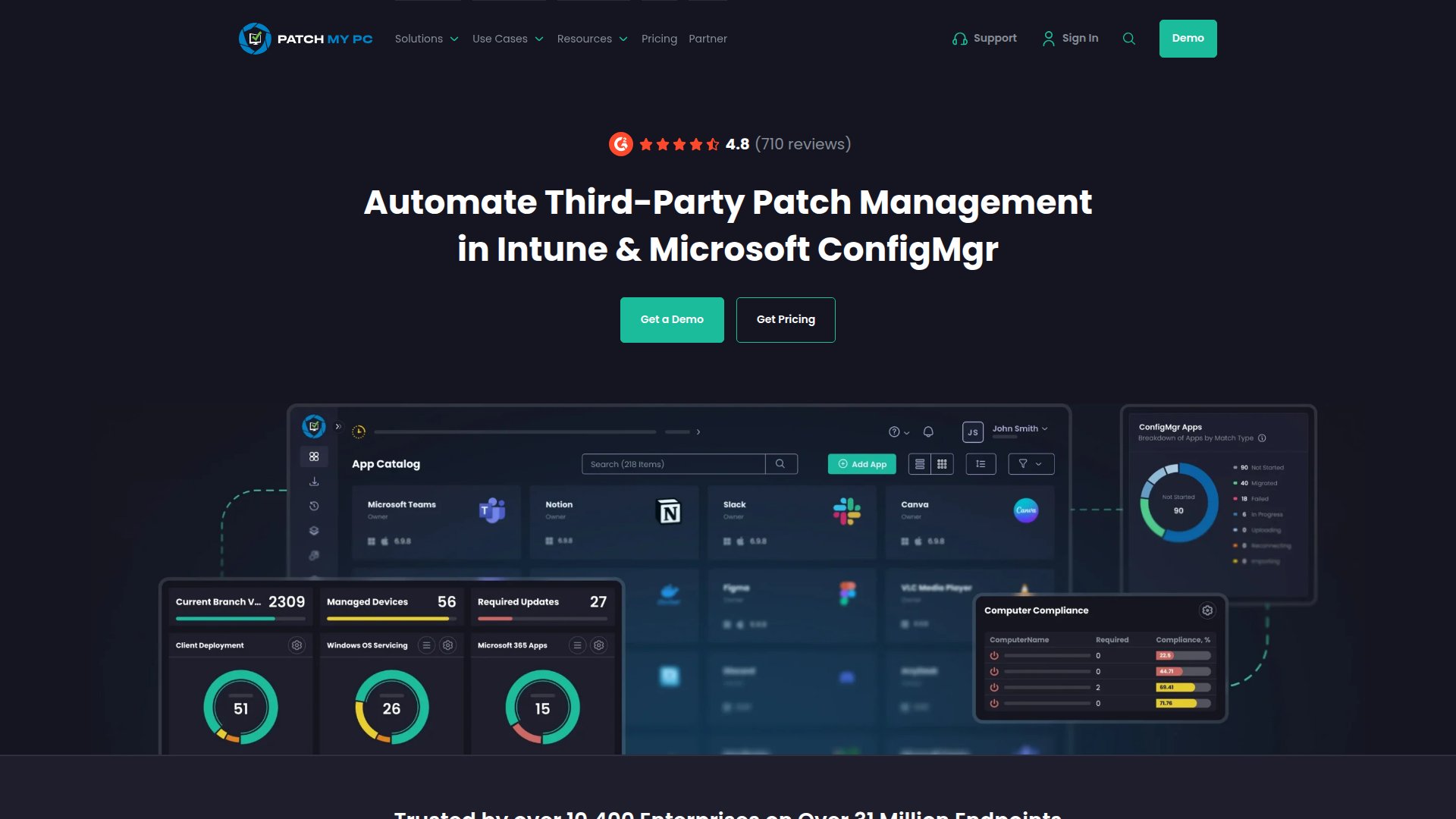The height and width of the screenshot is (819, 1456).
Task: Click the G2 review badge icon
Action: click(621, 144)
